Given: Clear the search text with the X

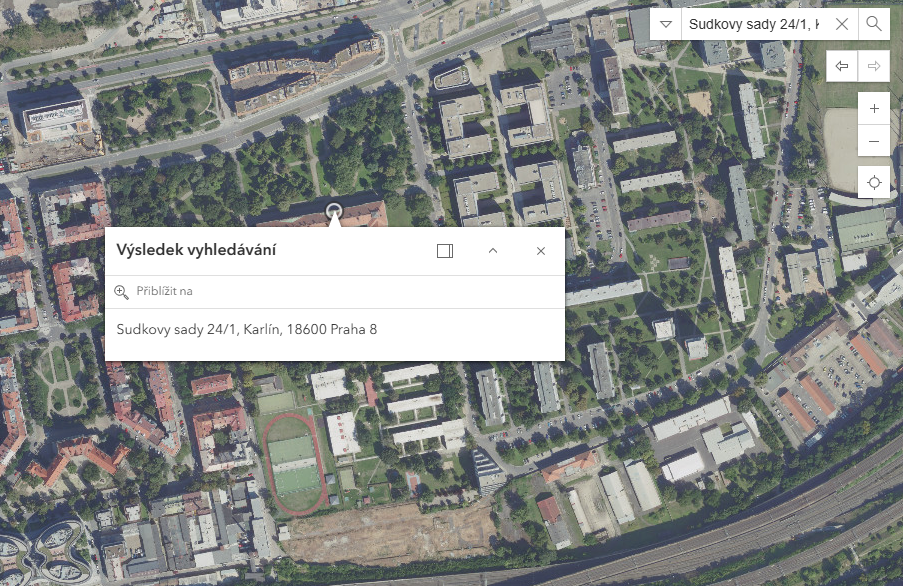Looking at the screenshot, I should 841,24.
